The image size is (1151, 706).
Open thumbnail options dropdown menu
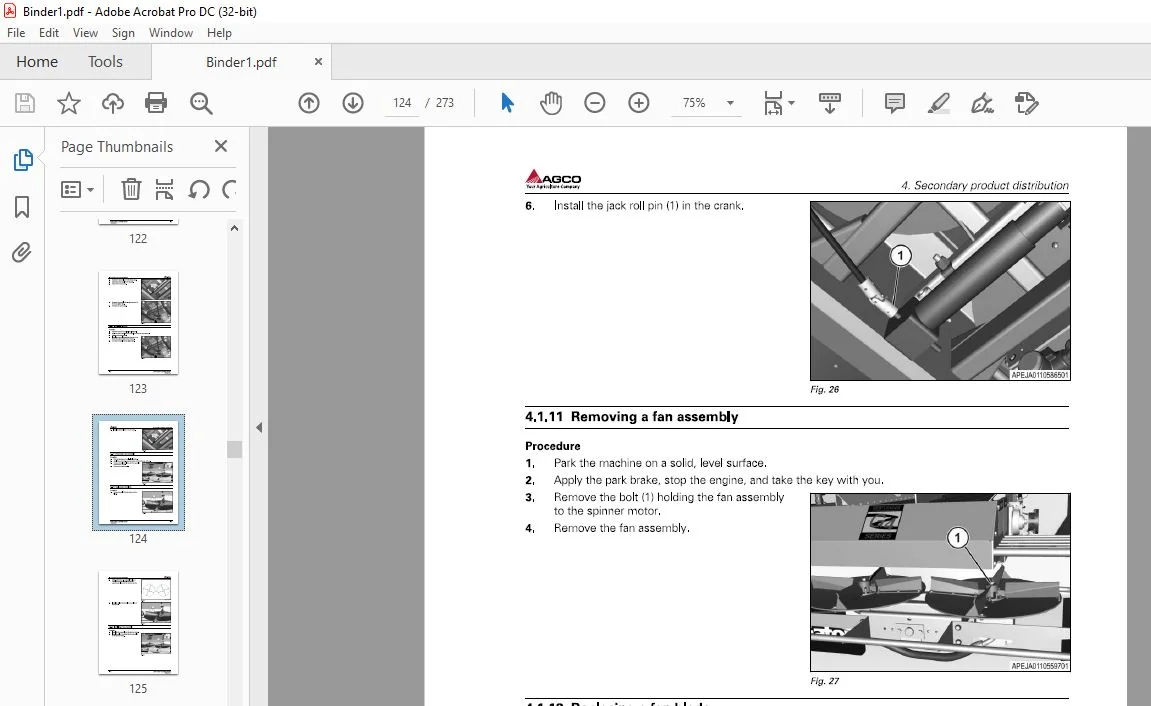point(77,190)
